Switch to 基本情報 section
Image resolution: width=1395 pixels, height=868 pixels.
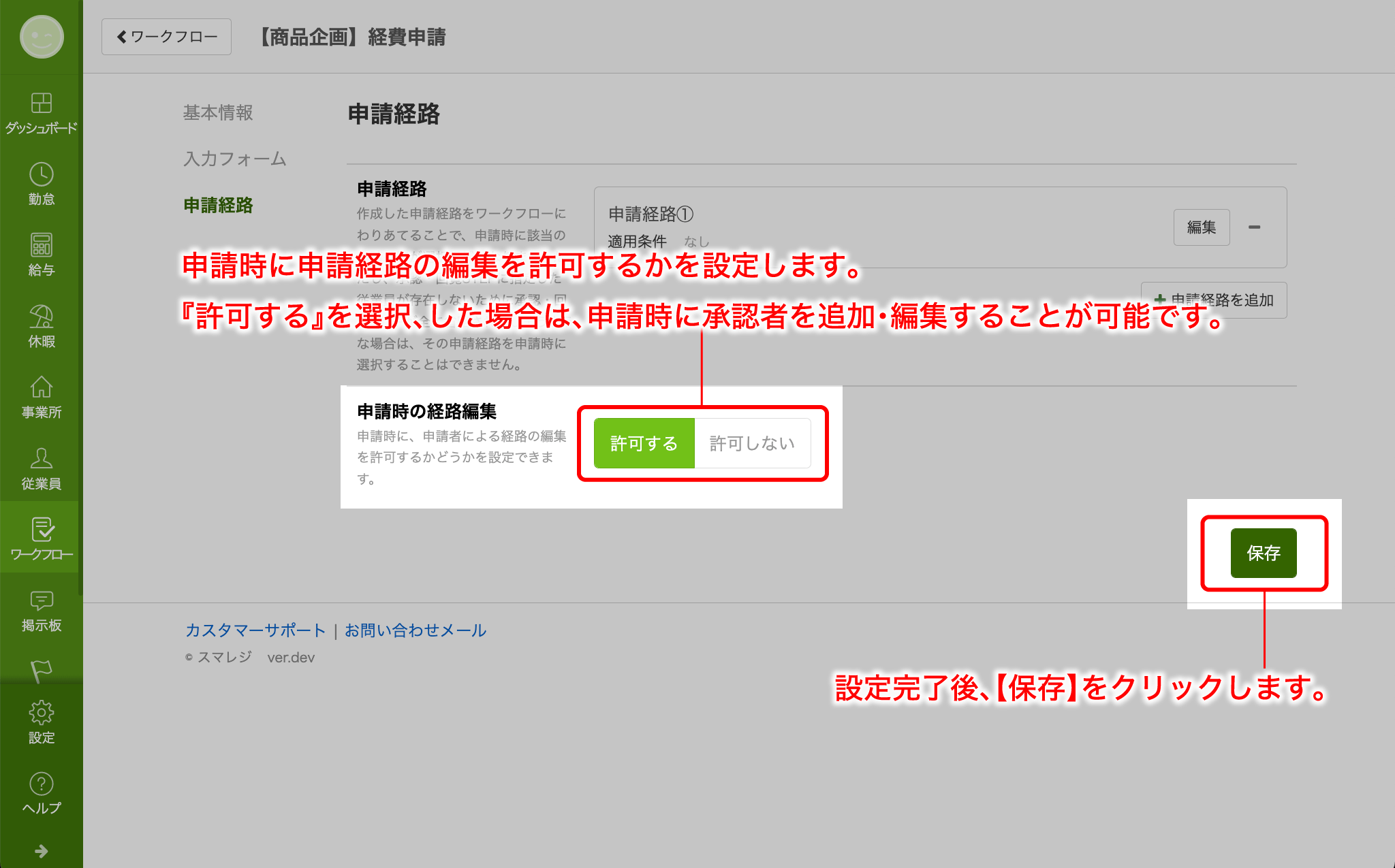(x=218, y=112)
